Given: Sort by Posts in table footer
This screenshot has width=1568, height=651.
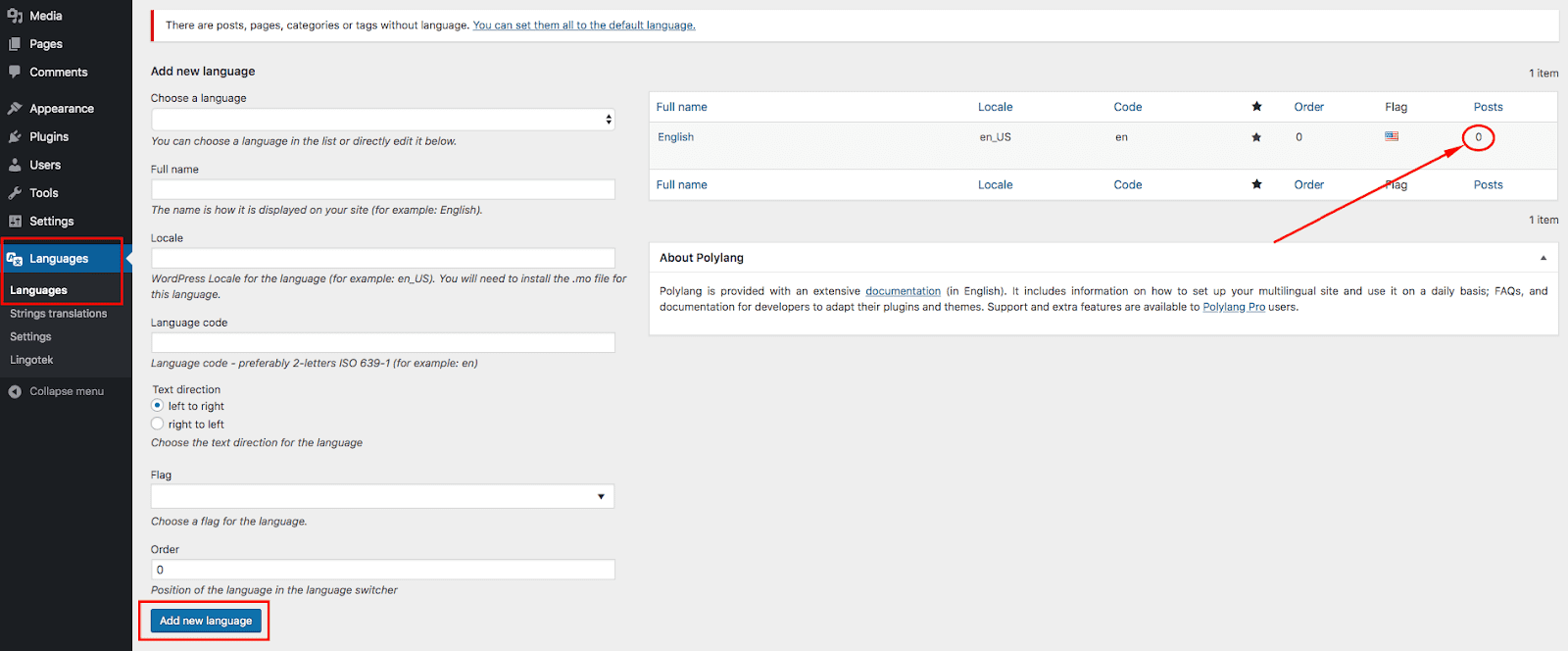Looking at the screenshot, I should pyautogui.click(x=1488, y=184).
